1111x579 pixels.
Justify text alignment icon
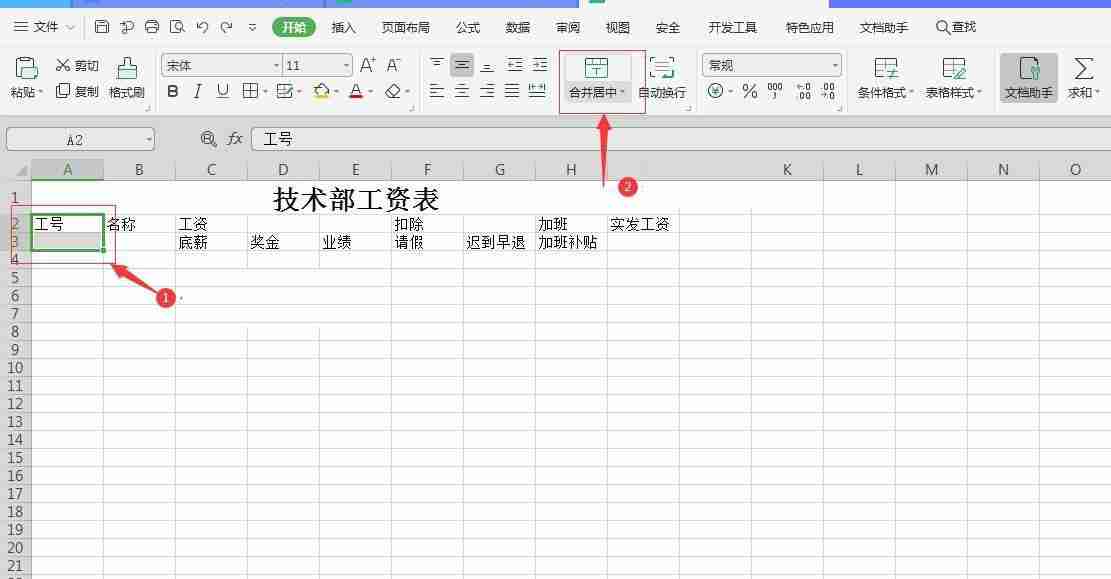(x=512, y=91)
